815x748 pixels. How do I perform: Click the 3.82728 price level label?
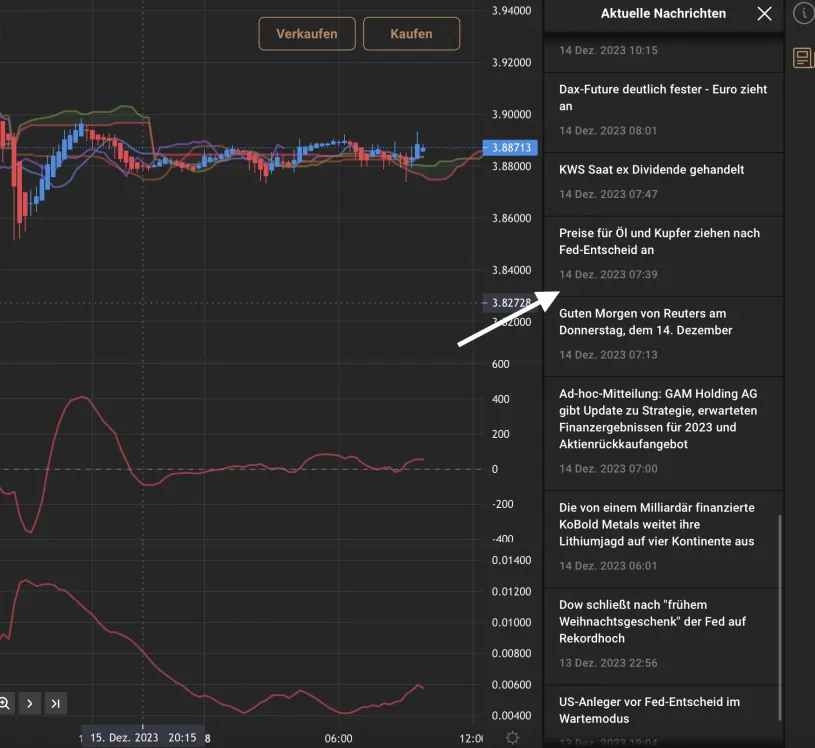coord(508,300)
